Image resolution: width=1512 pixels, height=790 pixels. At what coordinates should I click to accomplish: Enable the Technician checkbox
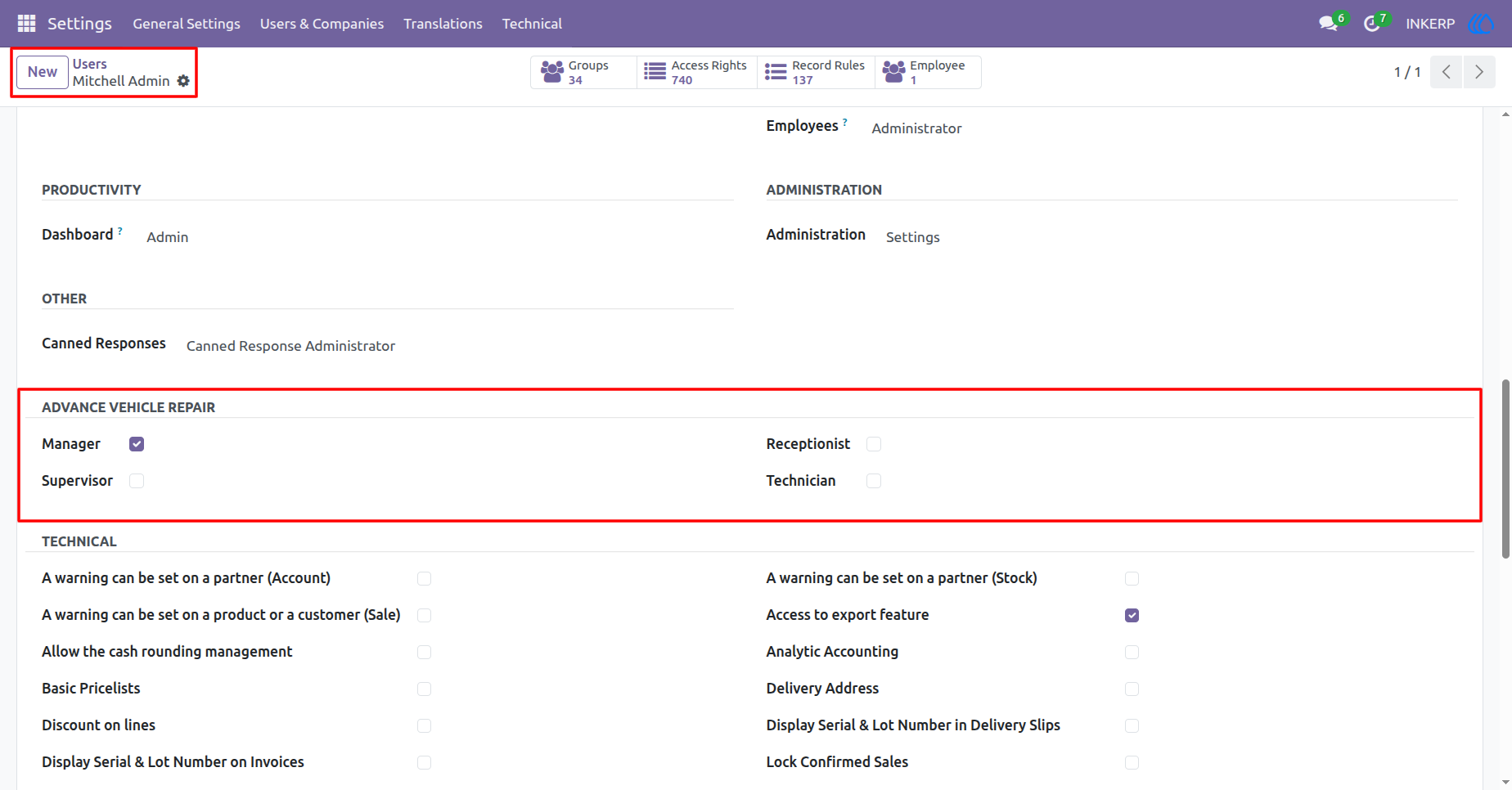tap(874, 481)
